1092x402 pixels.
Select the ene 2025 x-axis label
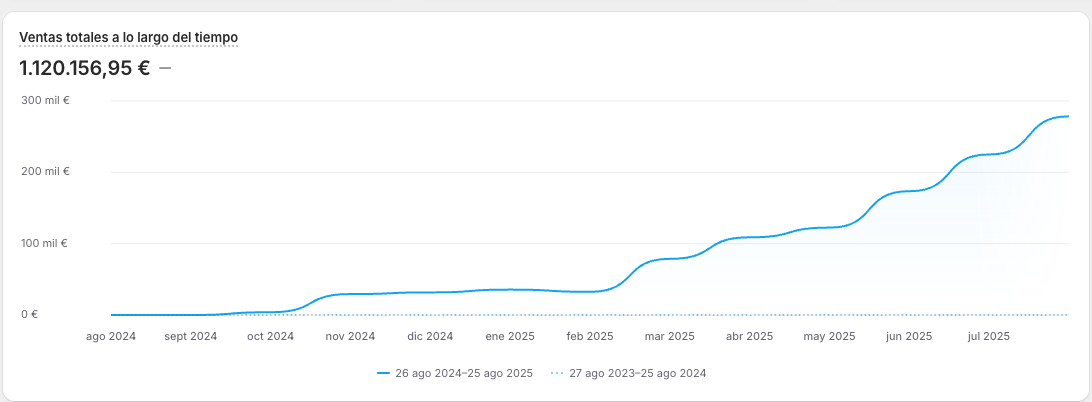pos(509,336)
